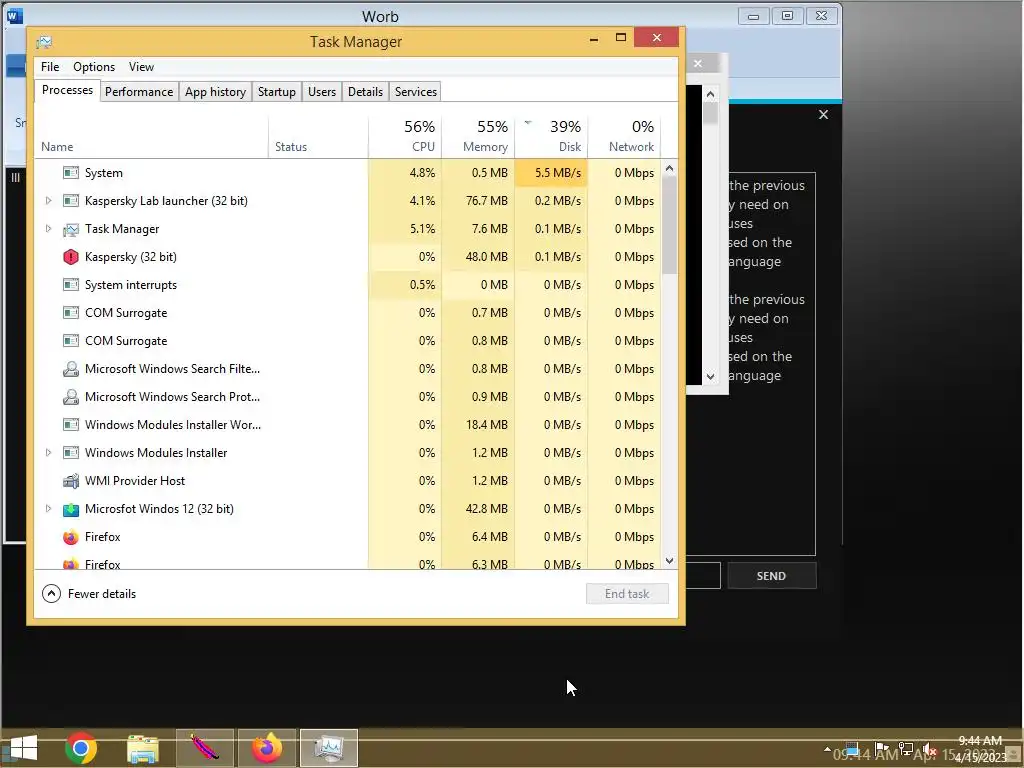Click the Task Manager process row icon
Screen dimensions: 1024x768
[x=71, y=229]
